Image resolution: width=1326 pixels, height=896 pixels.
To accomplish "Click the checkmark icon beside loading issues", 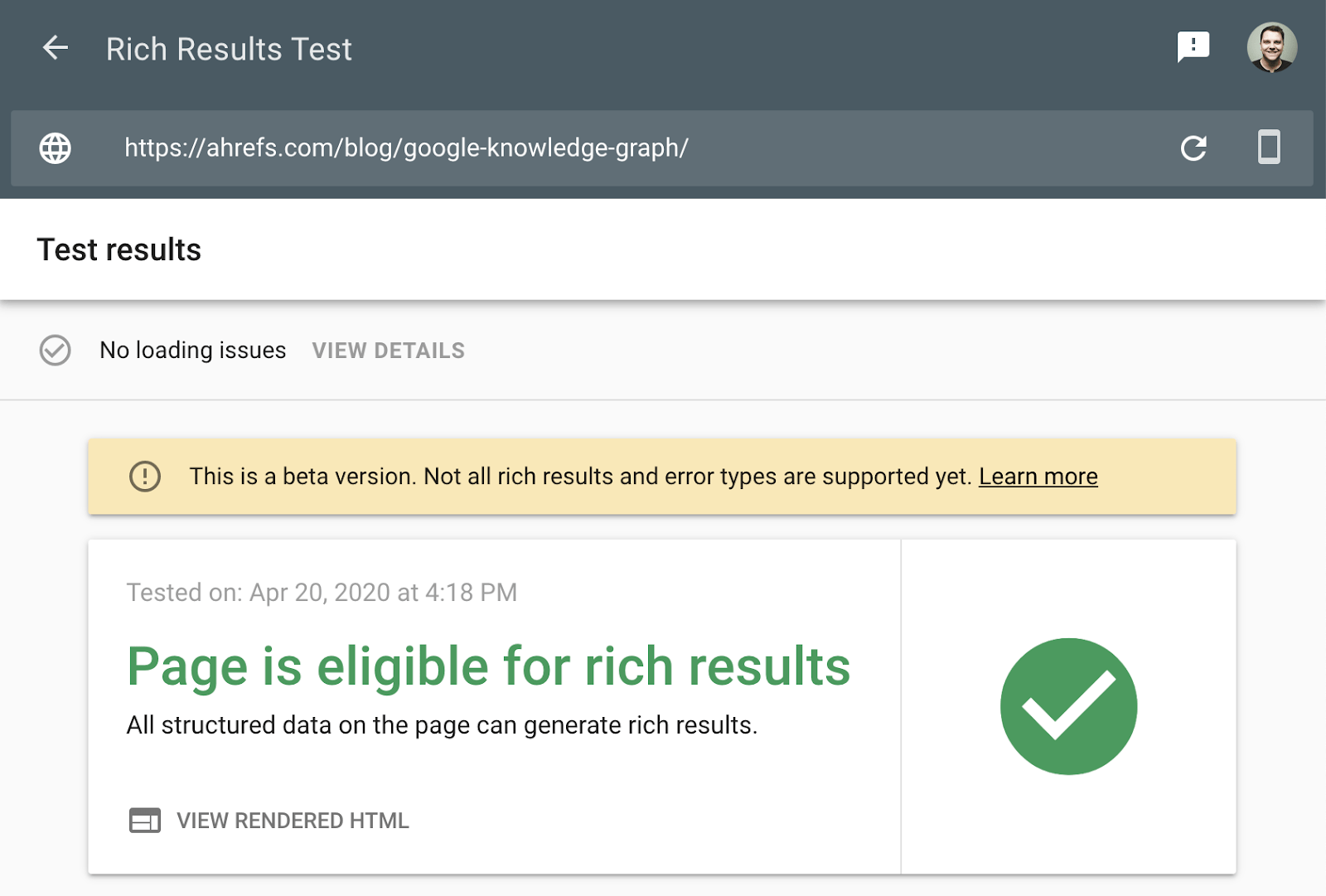I will (x=55, y=351).
